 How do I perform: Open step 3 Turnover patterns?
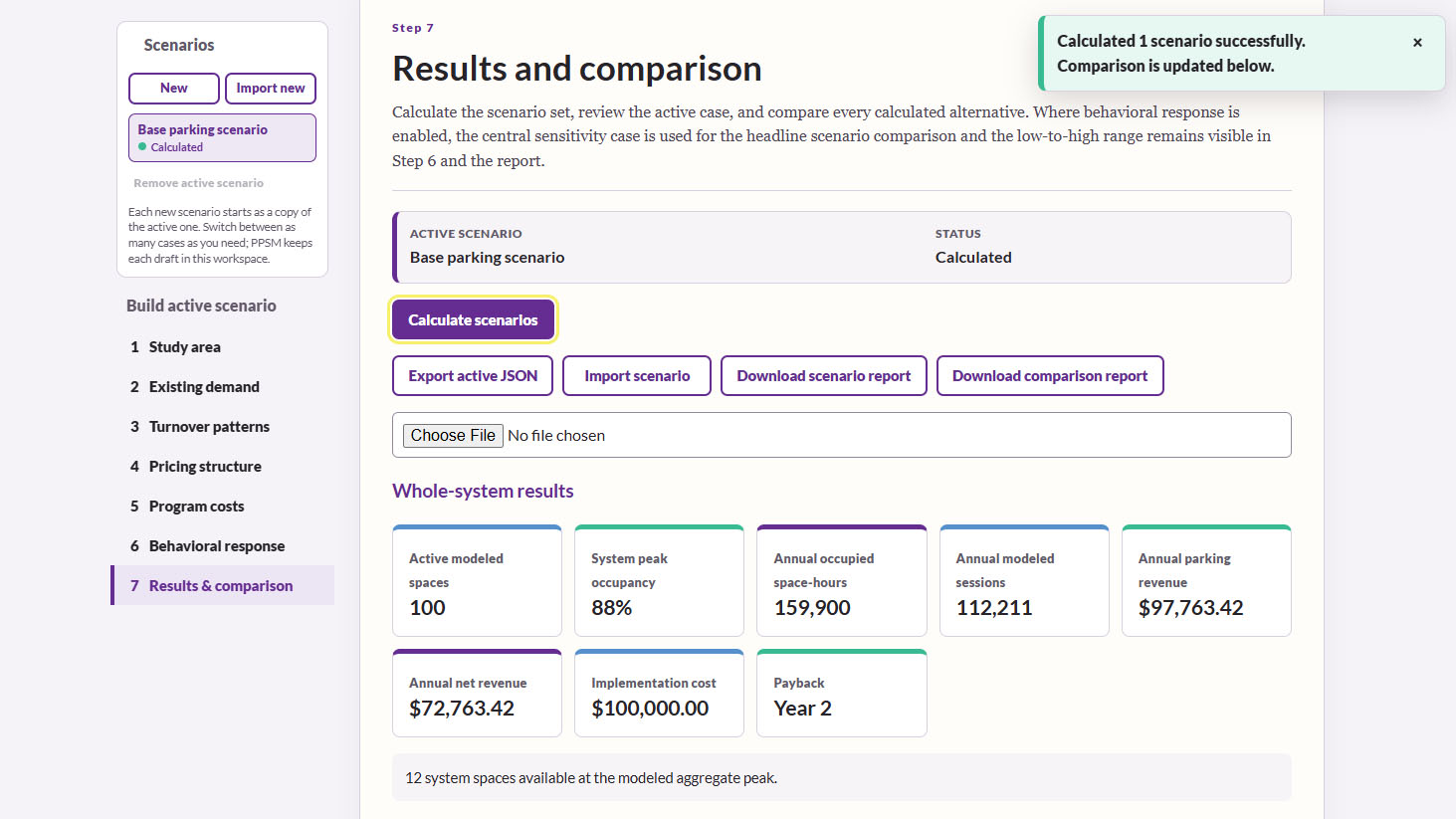pyautogui.click(x=222, y=427)
